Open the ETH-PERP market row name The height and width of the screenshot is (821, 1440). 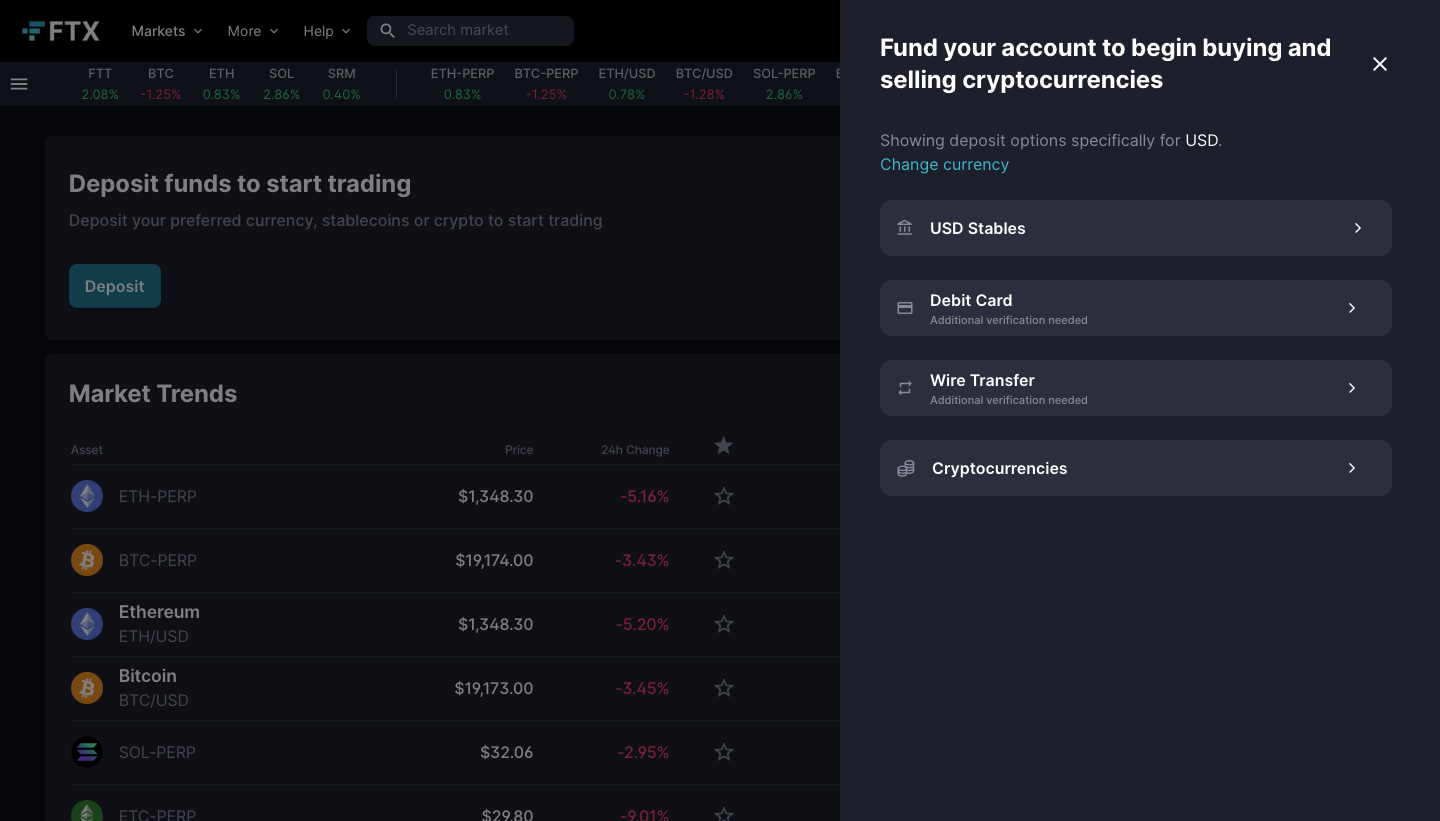coord(158,496)
